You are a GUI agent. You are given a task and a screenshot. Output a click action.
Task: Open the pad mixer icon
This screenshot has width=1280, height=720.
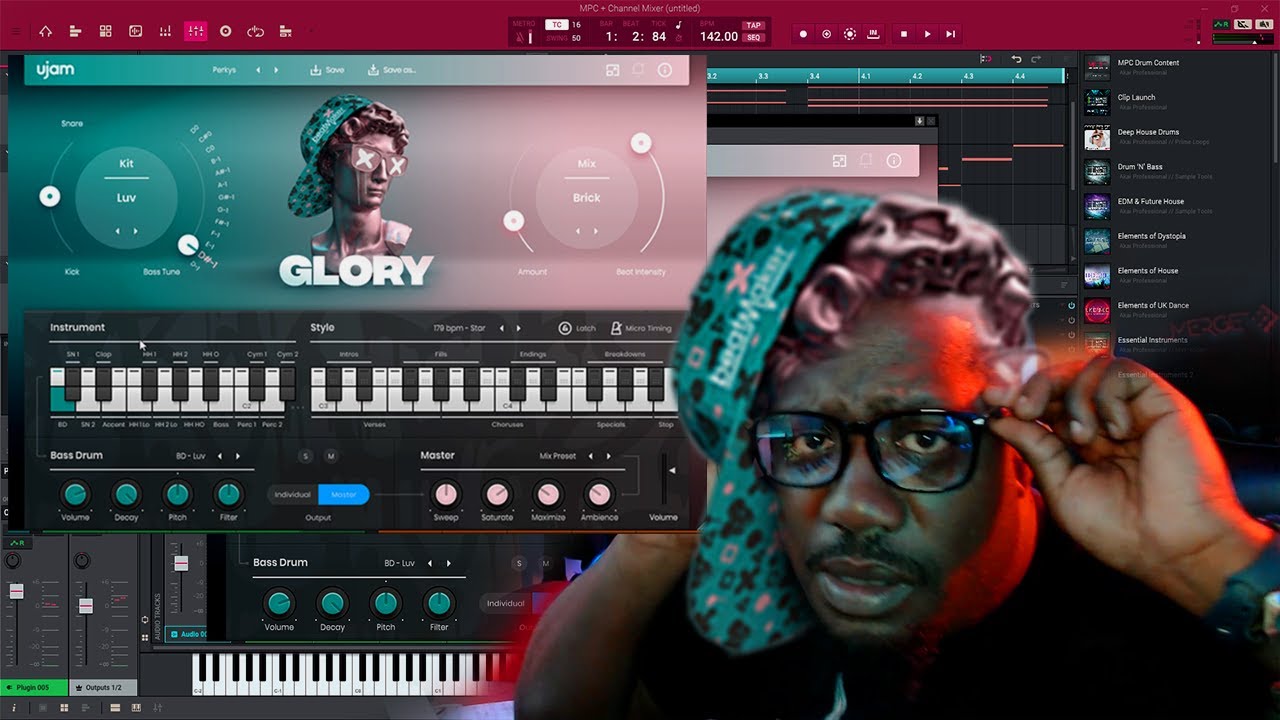tap(165, 32)
